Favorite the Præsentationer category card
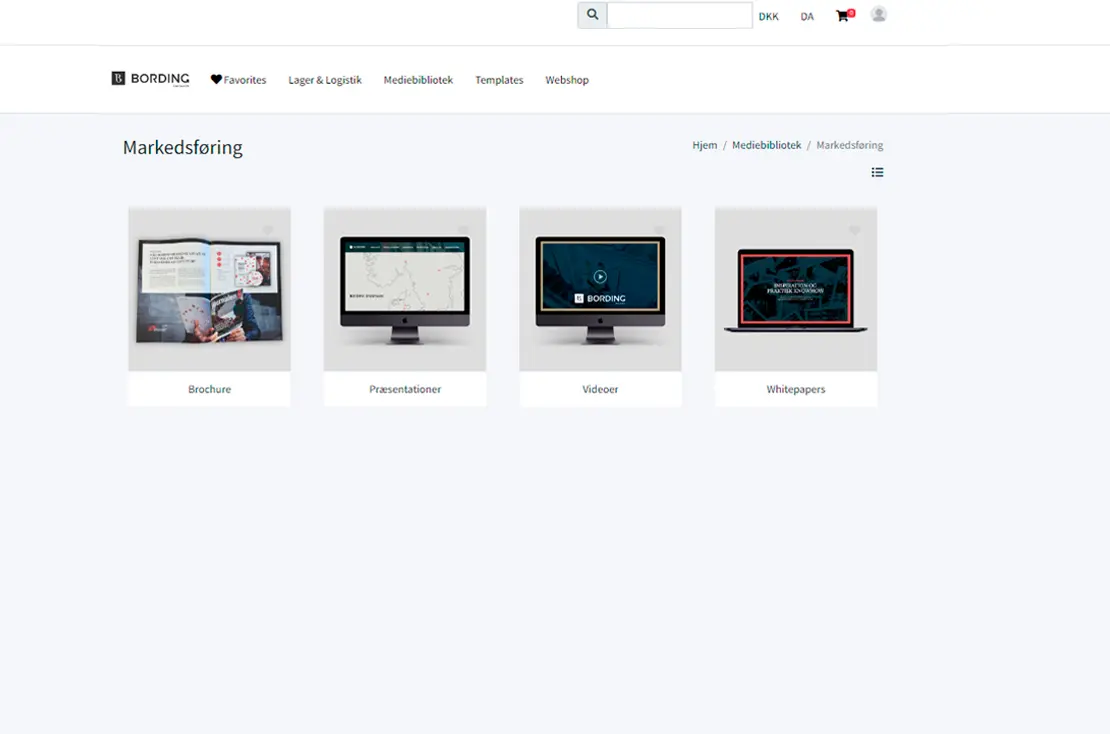This screenshot has height=734, width=1110. tap(462, 231)
